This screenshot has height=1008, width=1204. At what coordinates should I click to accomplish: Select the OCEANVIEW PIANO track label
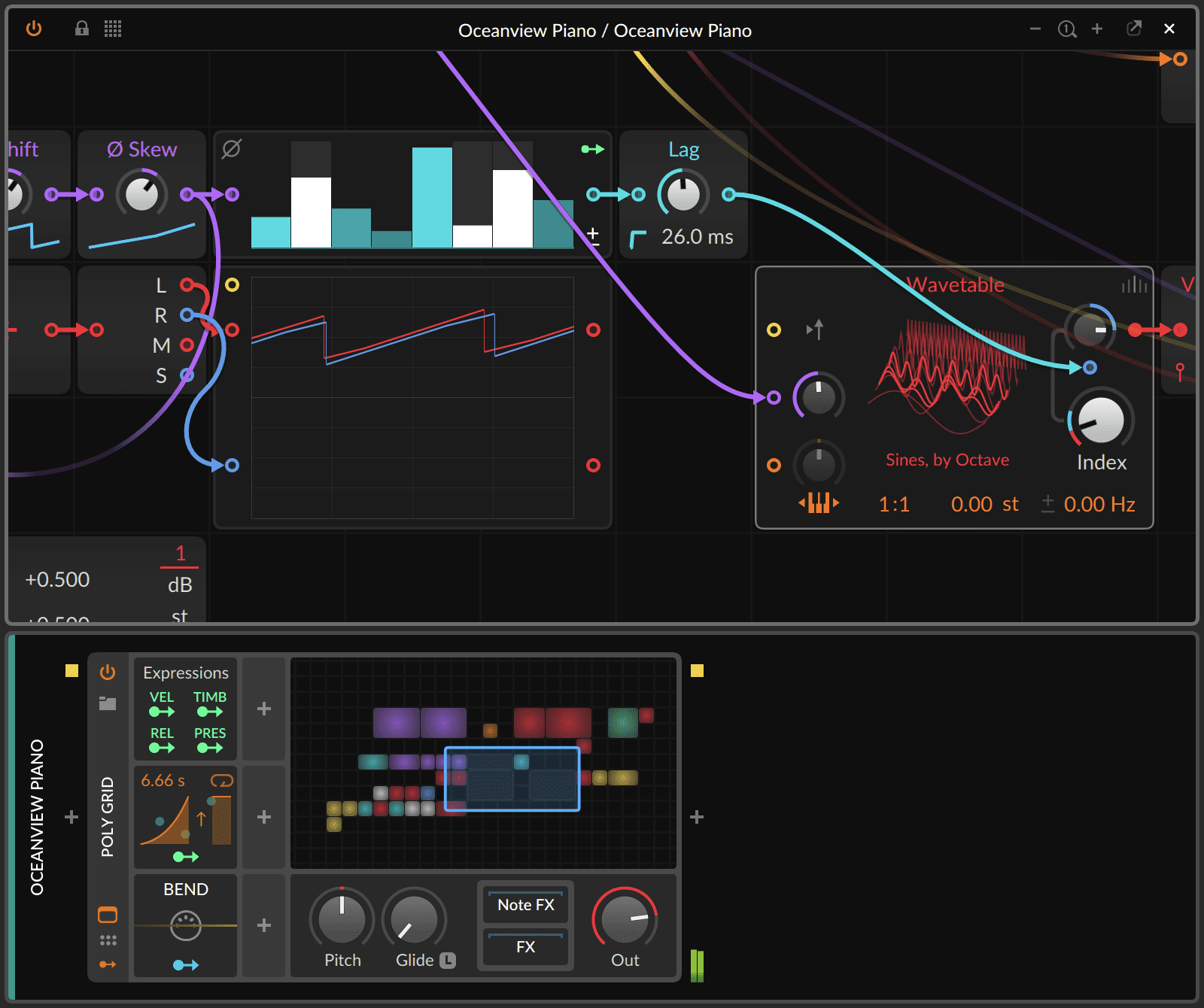[x=37, y=816]
